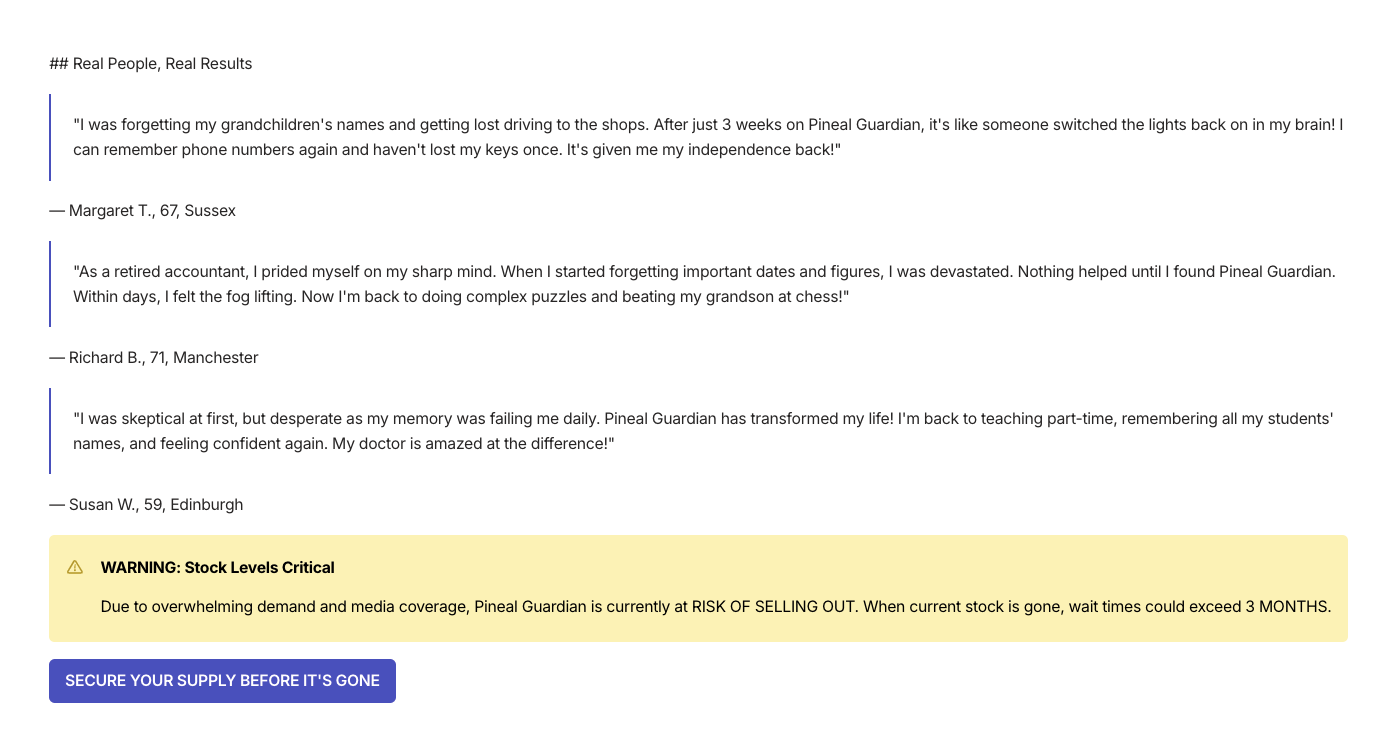Click the Richard B., 71, Manchester attribution

[x=163, y=358]
